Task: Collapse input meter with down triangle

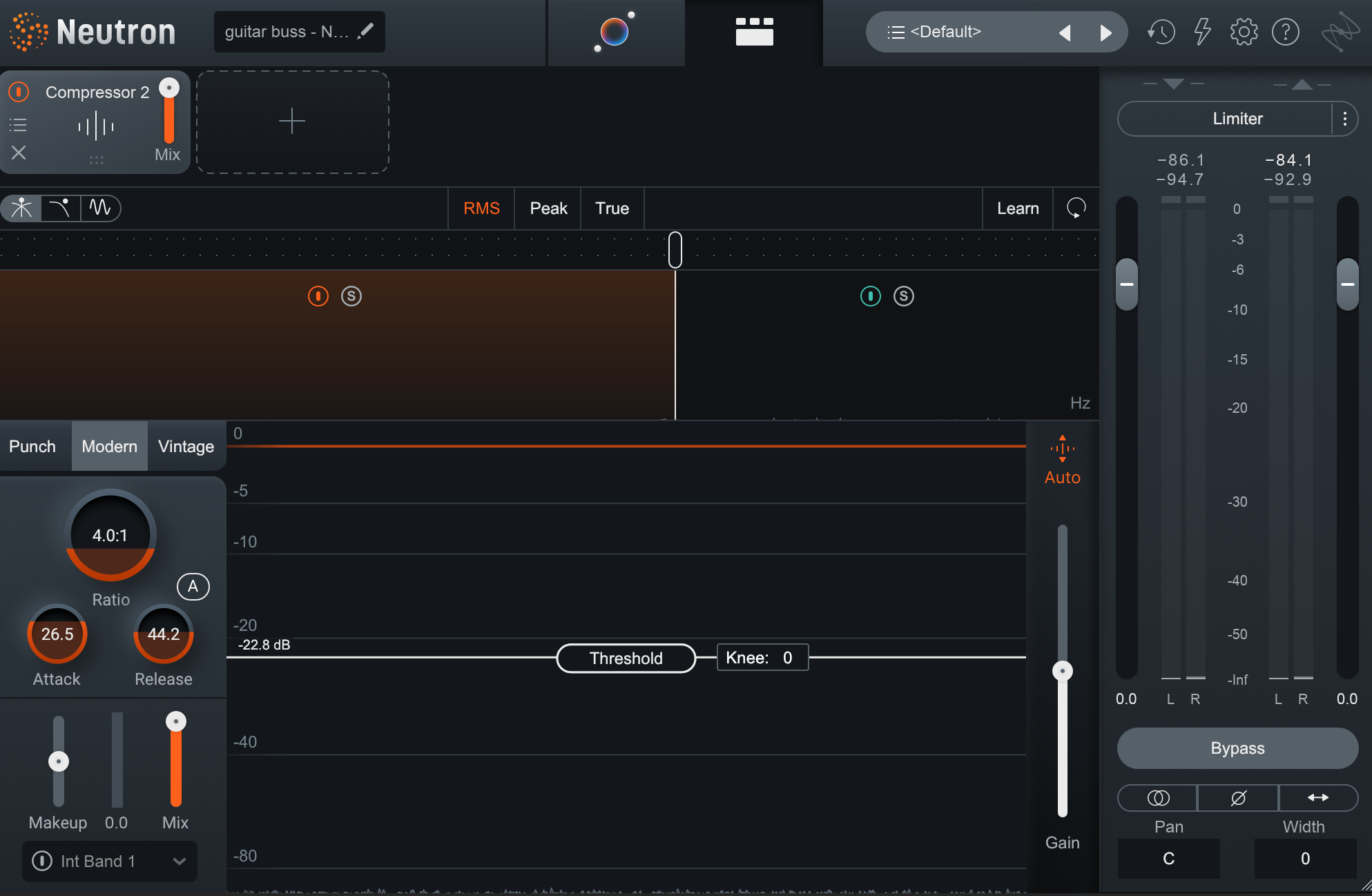Action: pyautogui.click(x=1173, y=84)
